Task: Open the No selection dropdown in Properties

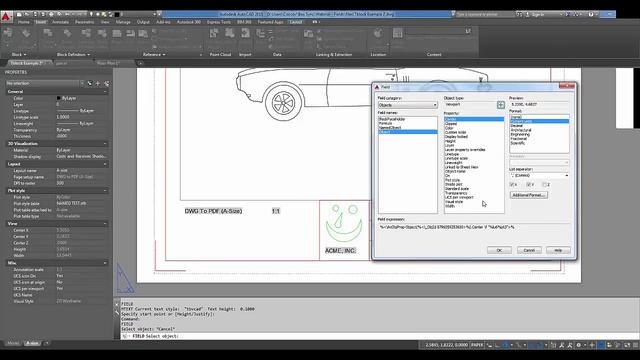Action: (44, 83)
